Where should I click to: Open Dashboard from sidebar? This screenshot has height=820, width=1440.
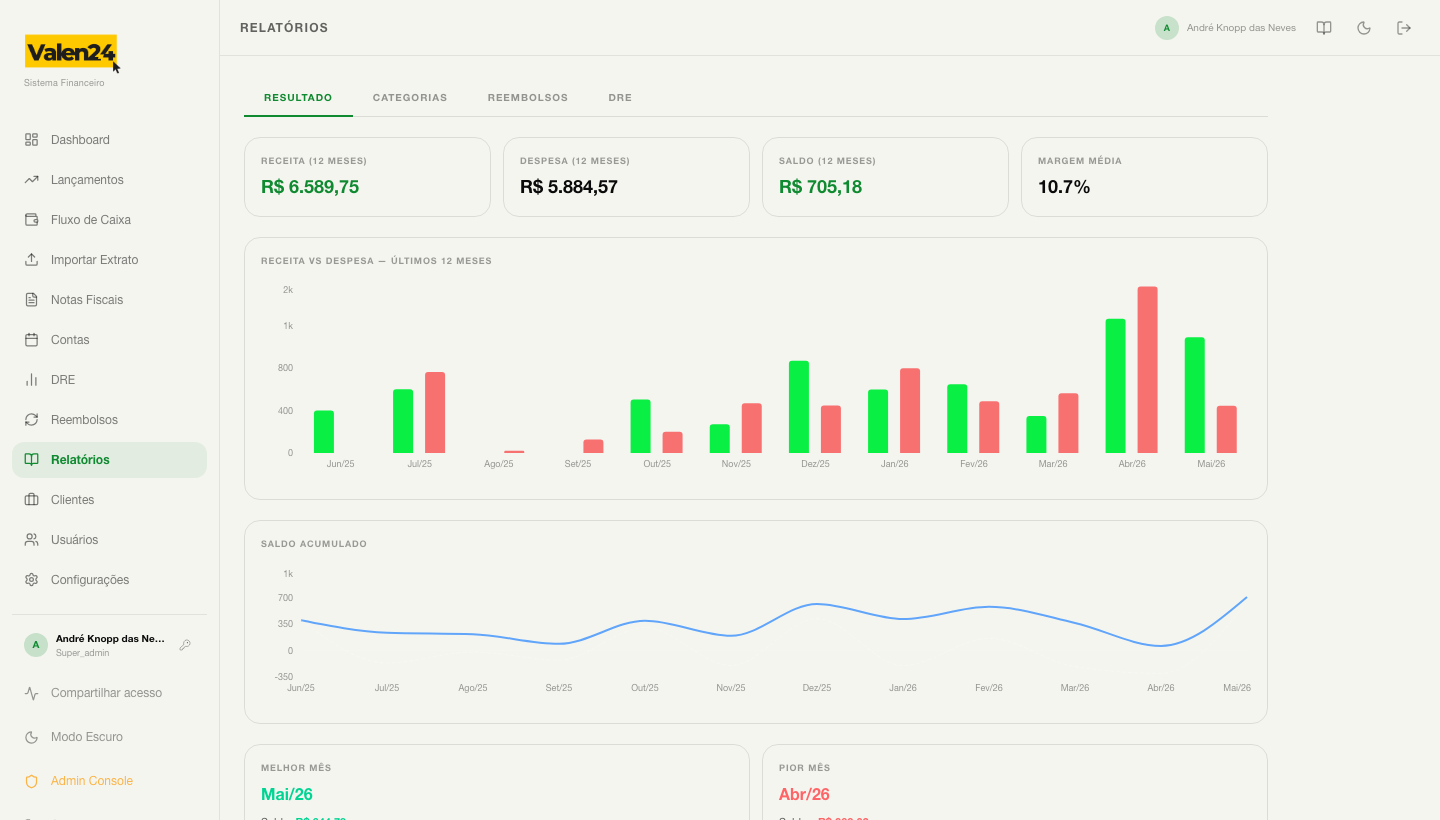click(109, 140)
